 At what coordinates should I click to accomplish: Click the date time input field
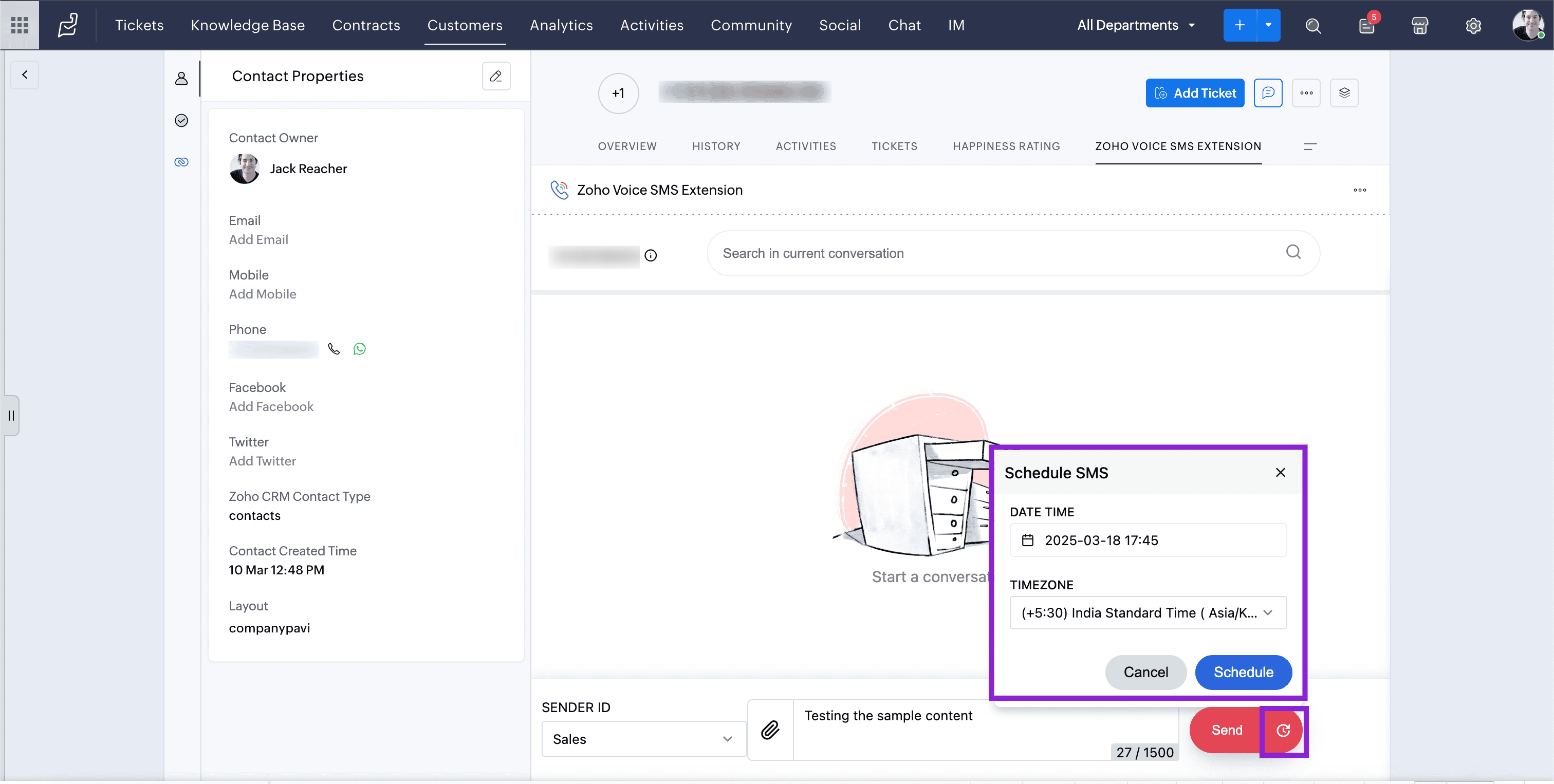click(1148, 540)
